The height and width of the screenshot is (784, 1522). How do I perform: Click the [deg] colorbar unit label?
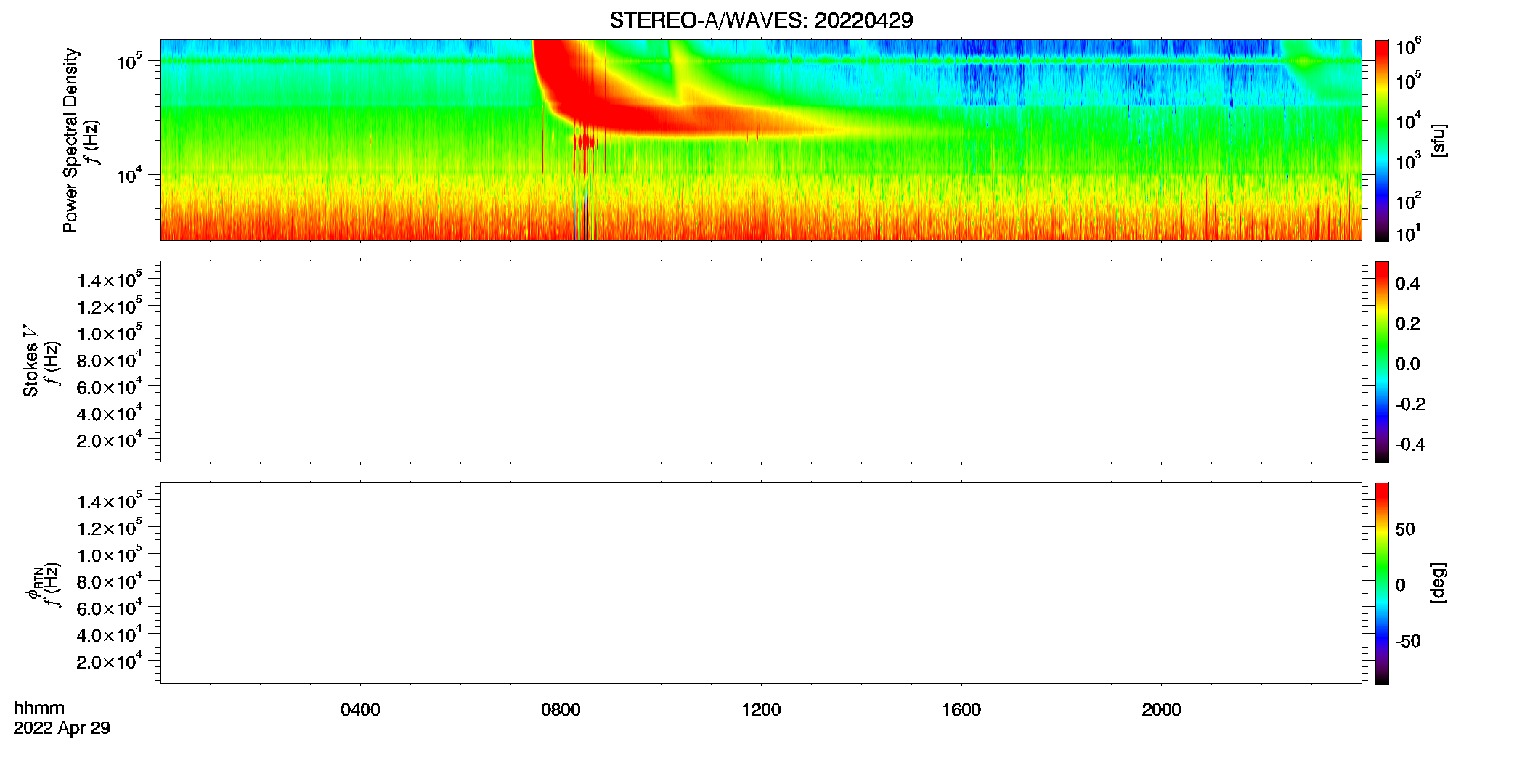[x=1438, y=582]
